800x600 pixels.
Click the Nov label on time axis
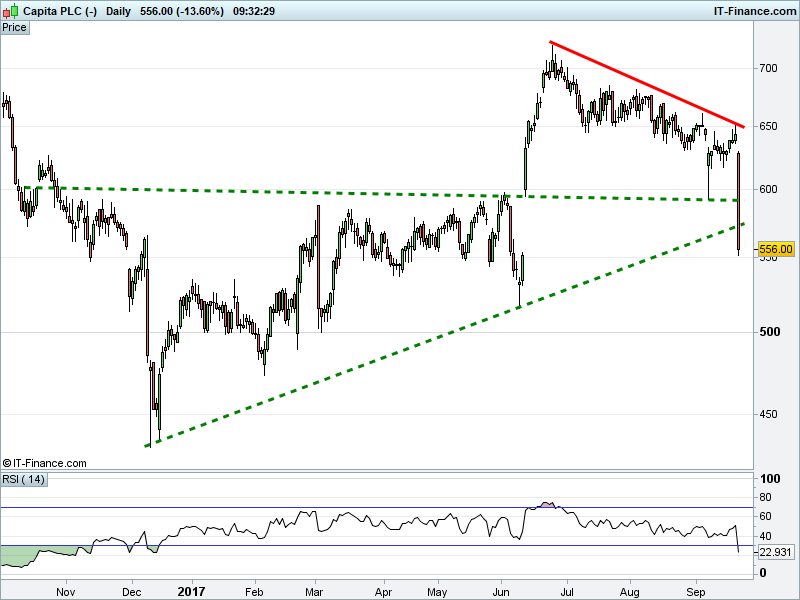pos(66,592)
